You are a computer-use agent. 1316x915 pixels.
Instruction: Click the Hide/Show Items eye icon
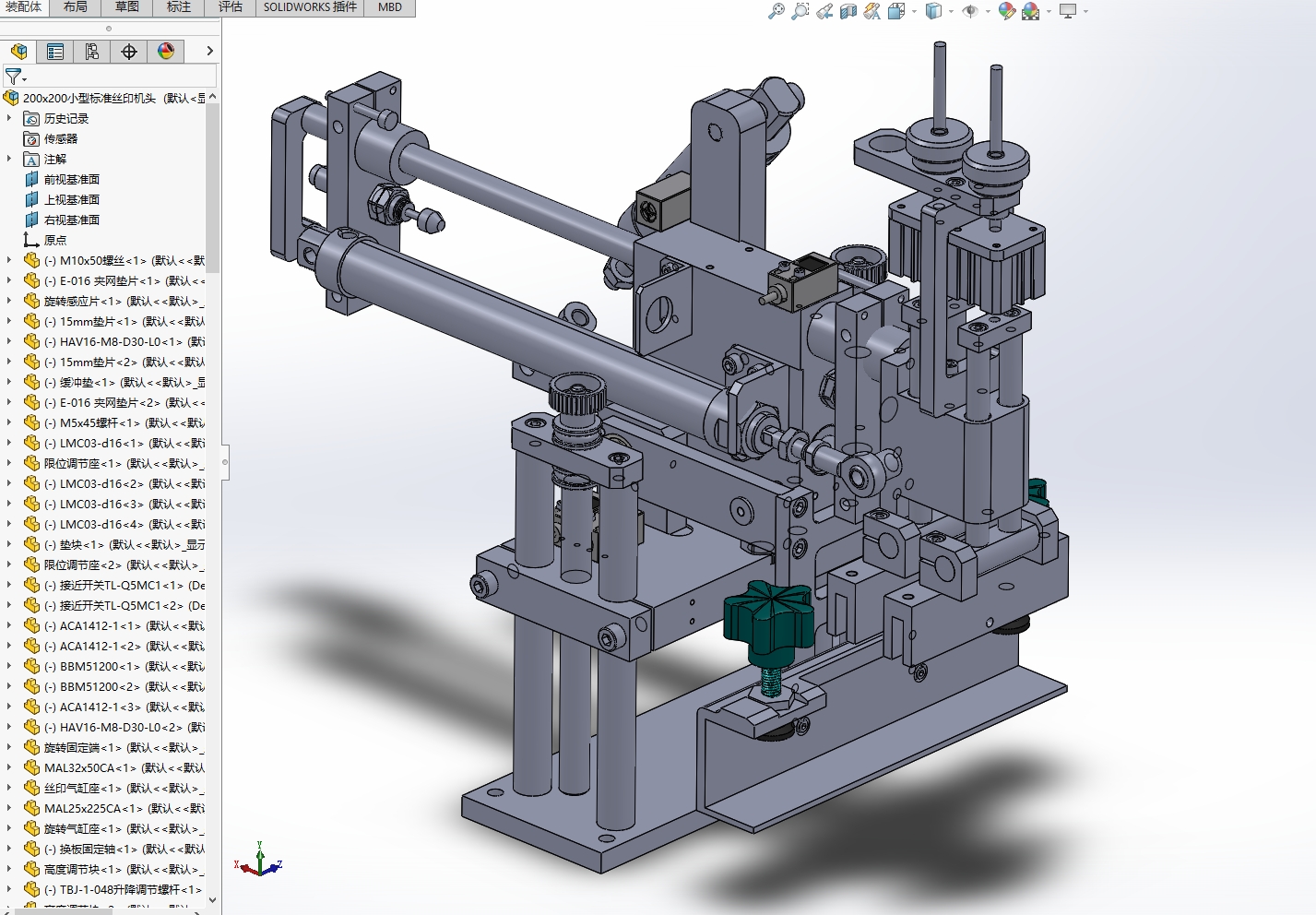[x=970, y=11]
